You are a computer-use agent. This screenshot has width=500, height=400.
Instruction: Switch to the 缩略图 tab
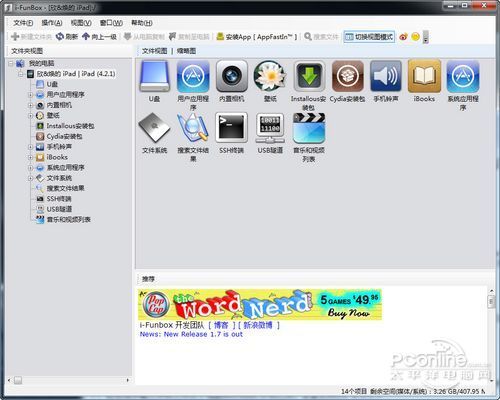[x=186, y=51]
